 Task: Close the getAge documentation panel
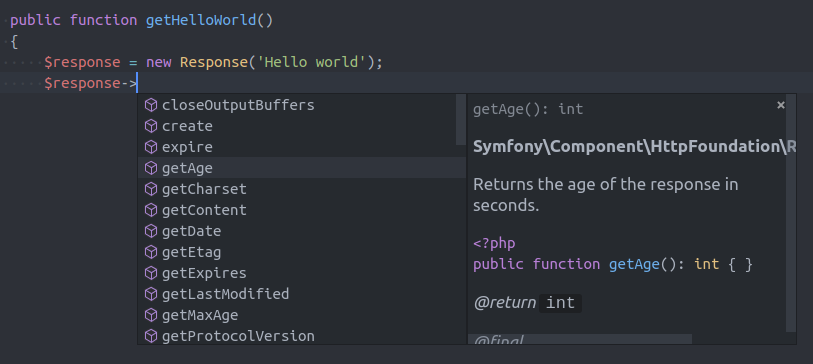780,105
